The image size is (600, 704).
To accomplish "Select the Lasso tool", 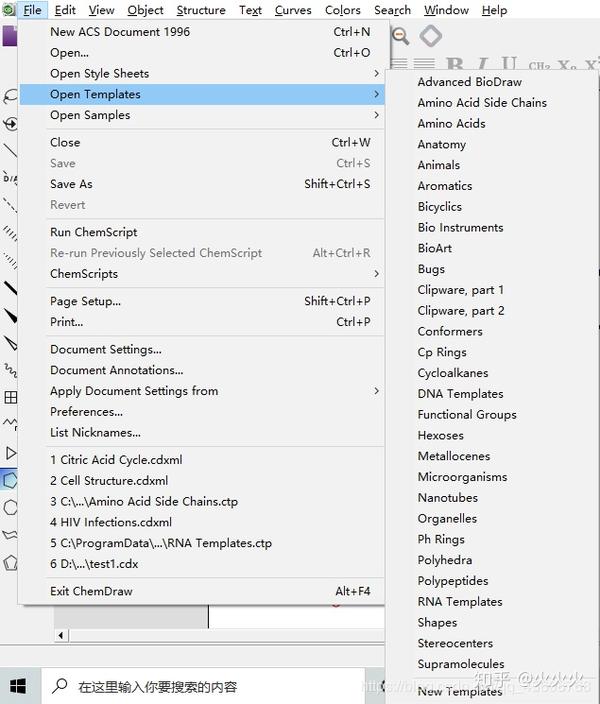I will [10, 95].
